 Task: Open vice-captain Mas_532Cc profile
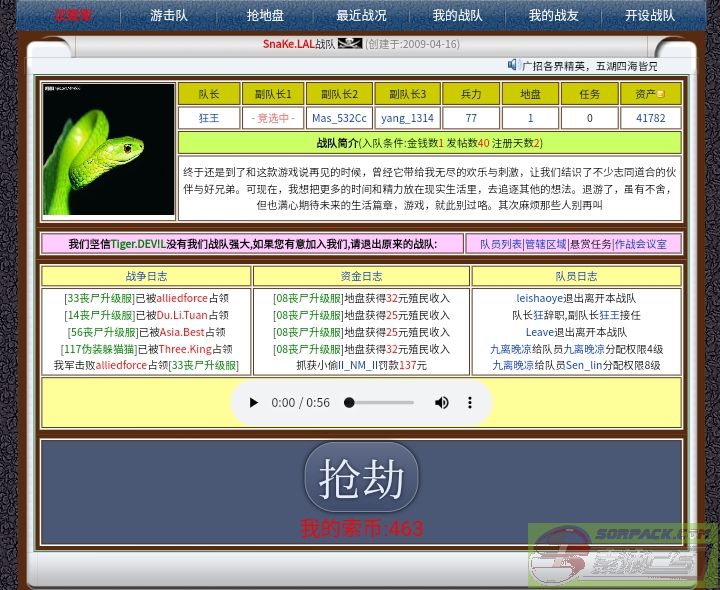[339, 118]
